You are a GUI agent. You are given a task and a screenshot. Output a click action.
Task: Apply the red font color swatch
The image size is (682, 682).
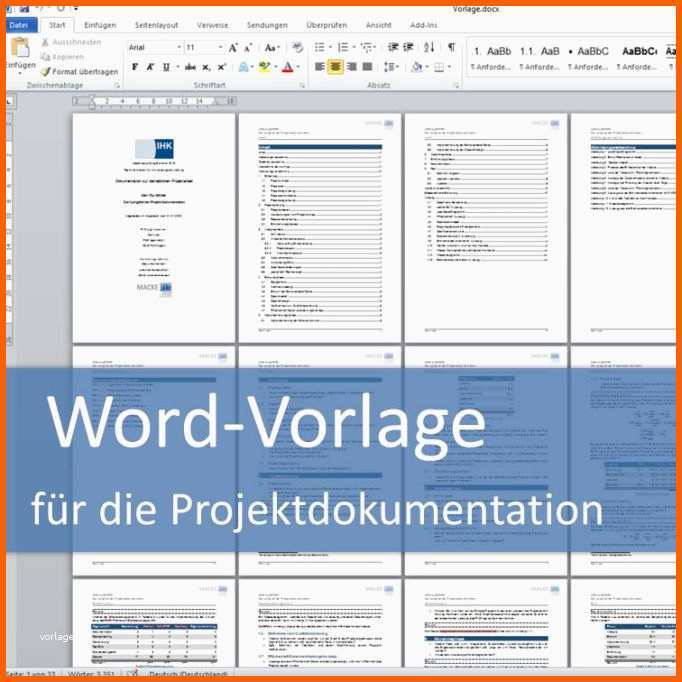click(287, 67)
